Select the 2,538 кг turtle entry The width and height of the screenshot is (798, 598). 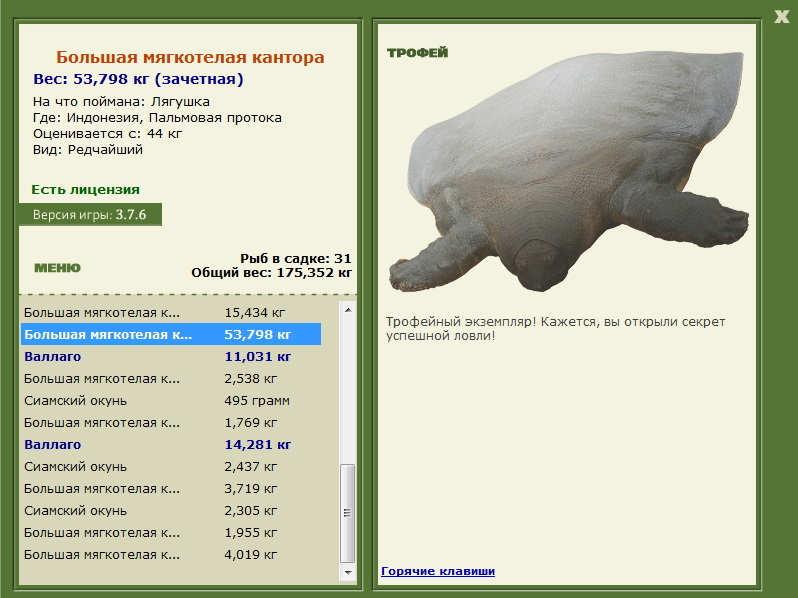[x=171, y=379]
